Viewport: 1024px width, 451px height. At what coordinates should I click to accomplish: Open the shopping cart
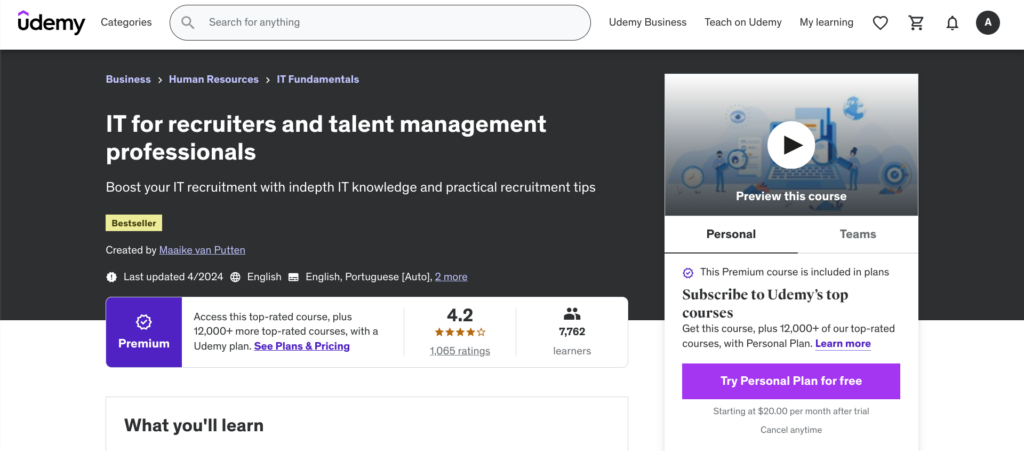click(x=916, y=22)
